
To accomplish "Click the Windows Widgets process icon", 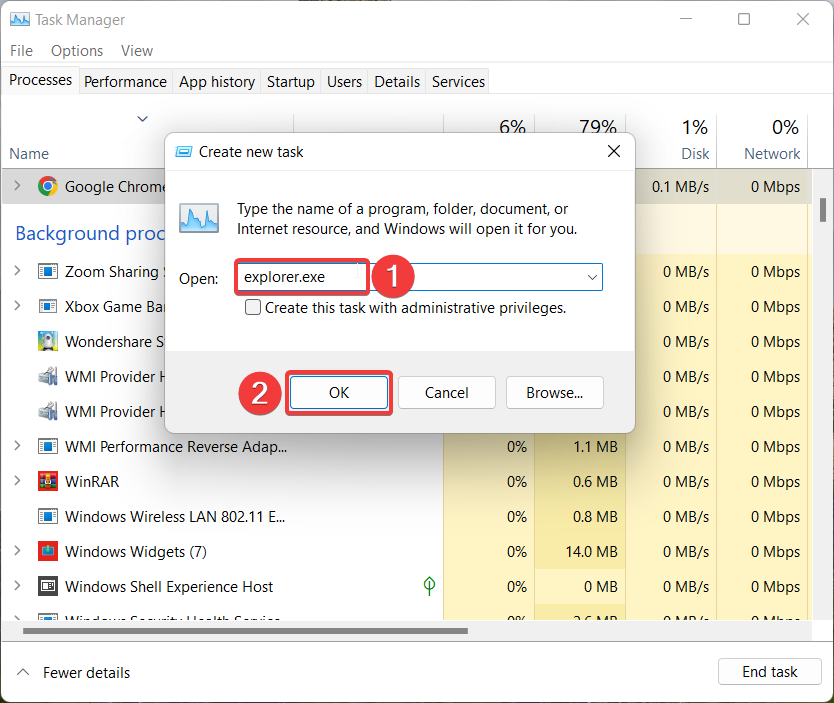I will click(48, 551).
